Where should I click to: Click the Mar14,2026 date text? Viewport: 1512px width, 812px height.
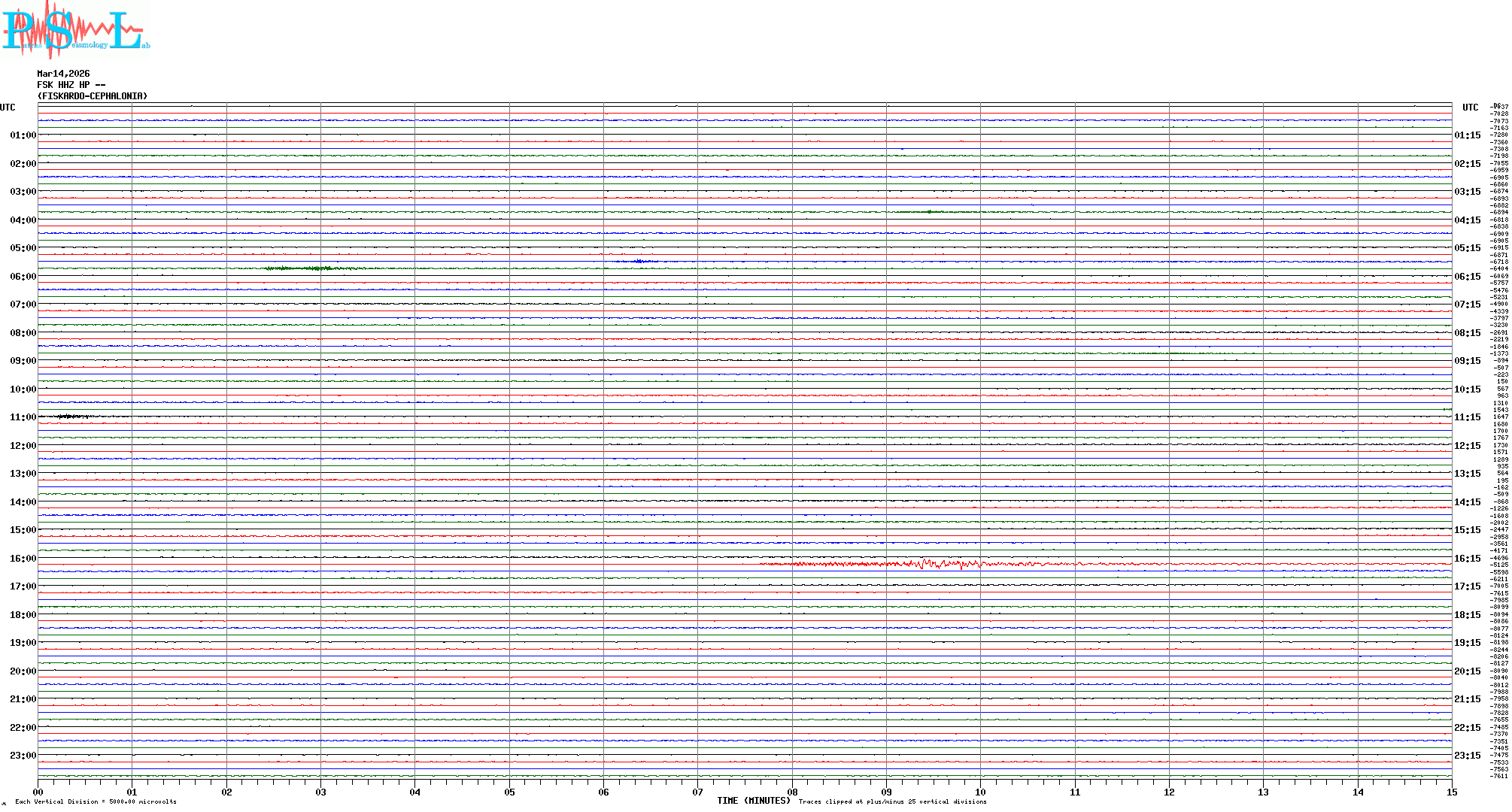coord(63,74)
